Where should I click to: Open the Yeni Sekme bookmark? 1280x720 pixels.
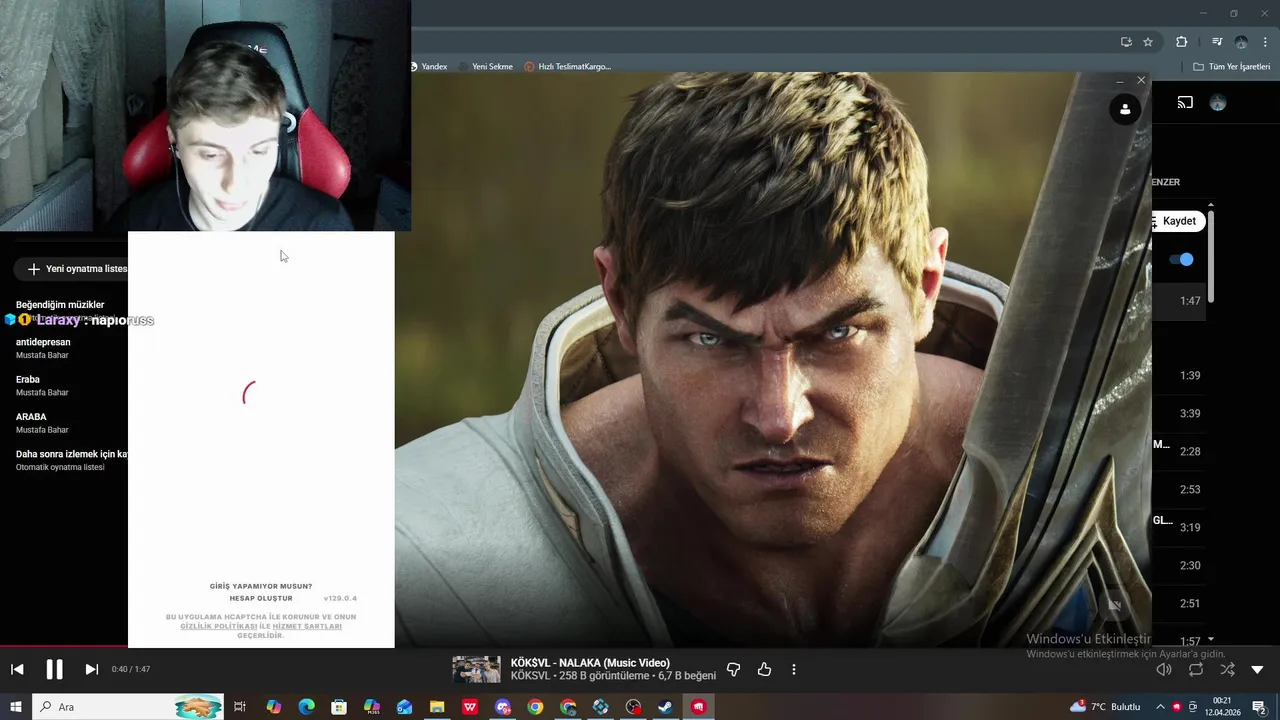click(x=486, y=67)
